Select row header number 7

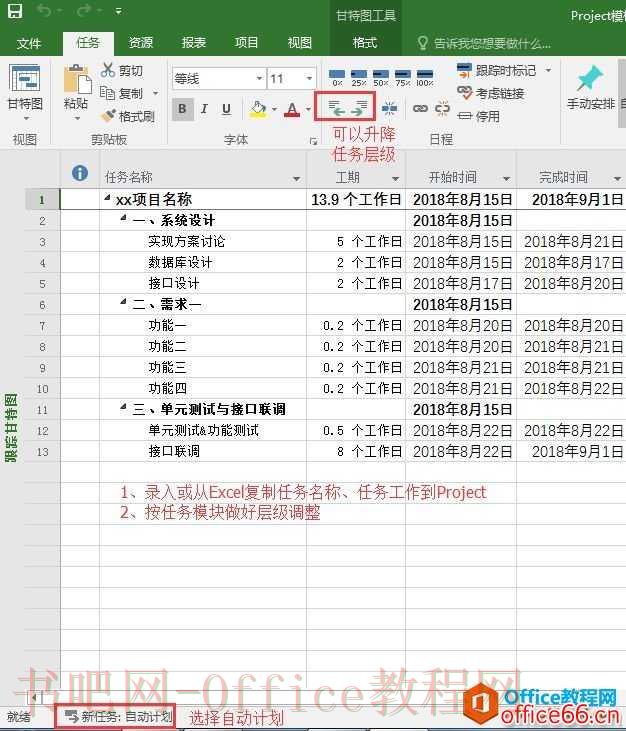click(x=42, y=326)
